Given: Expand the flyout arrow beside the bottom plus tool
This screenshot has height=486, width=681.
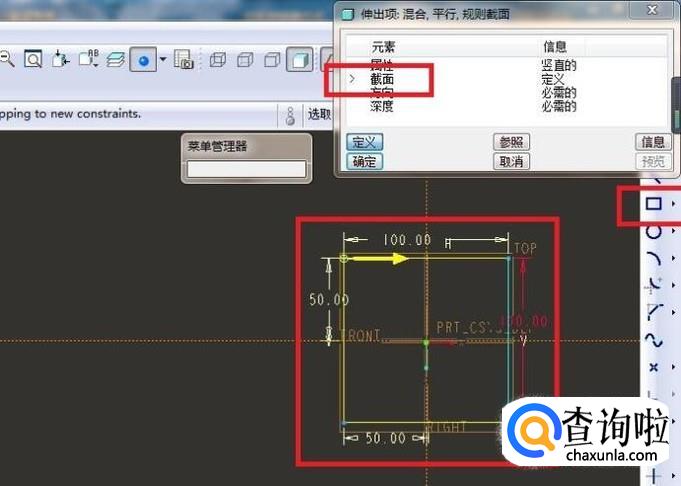Looking at the screenshot, I should (x=673, y=476).
